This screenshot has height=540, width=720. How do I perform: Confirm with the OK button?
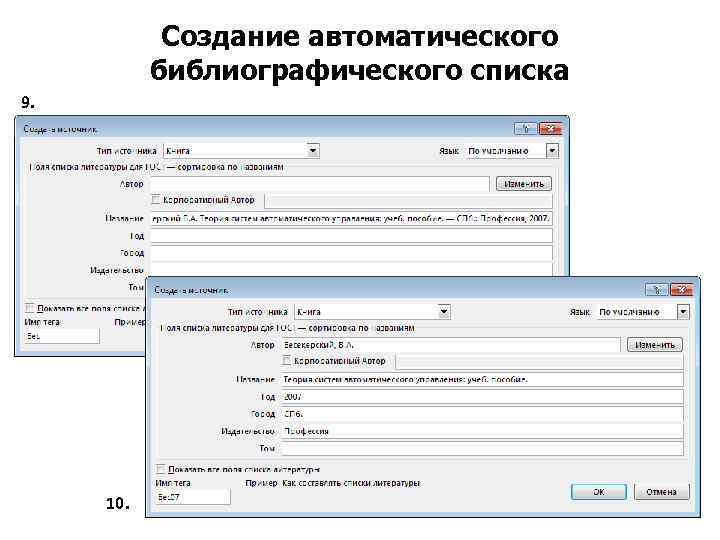coord(599,492)
